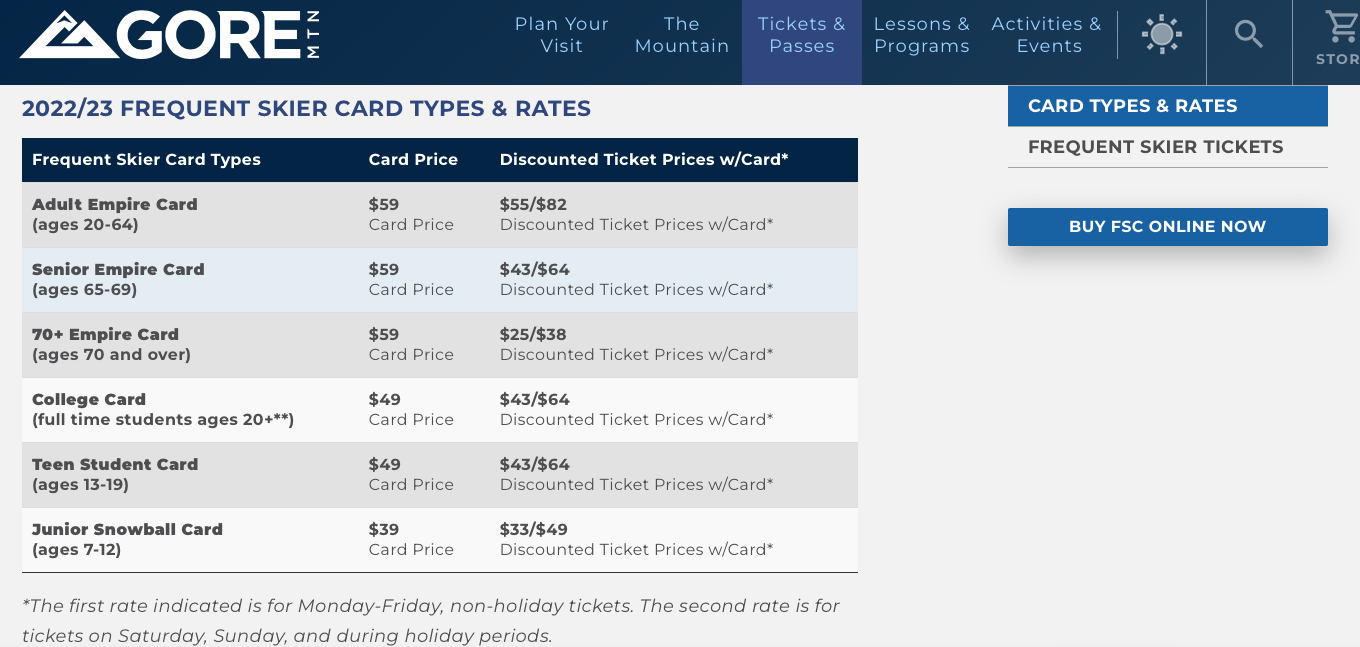Open the Plan Your Visit menu
Image resolution: width=1360 pixels, height=647 pixels.
pyautogui.click(x=562, y=35)
